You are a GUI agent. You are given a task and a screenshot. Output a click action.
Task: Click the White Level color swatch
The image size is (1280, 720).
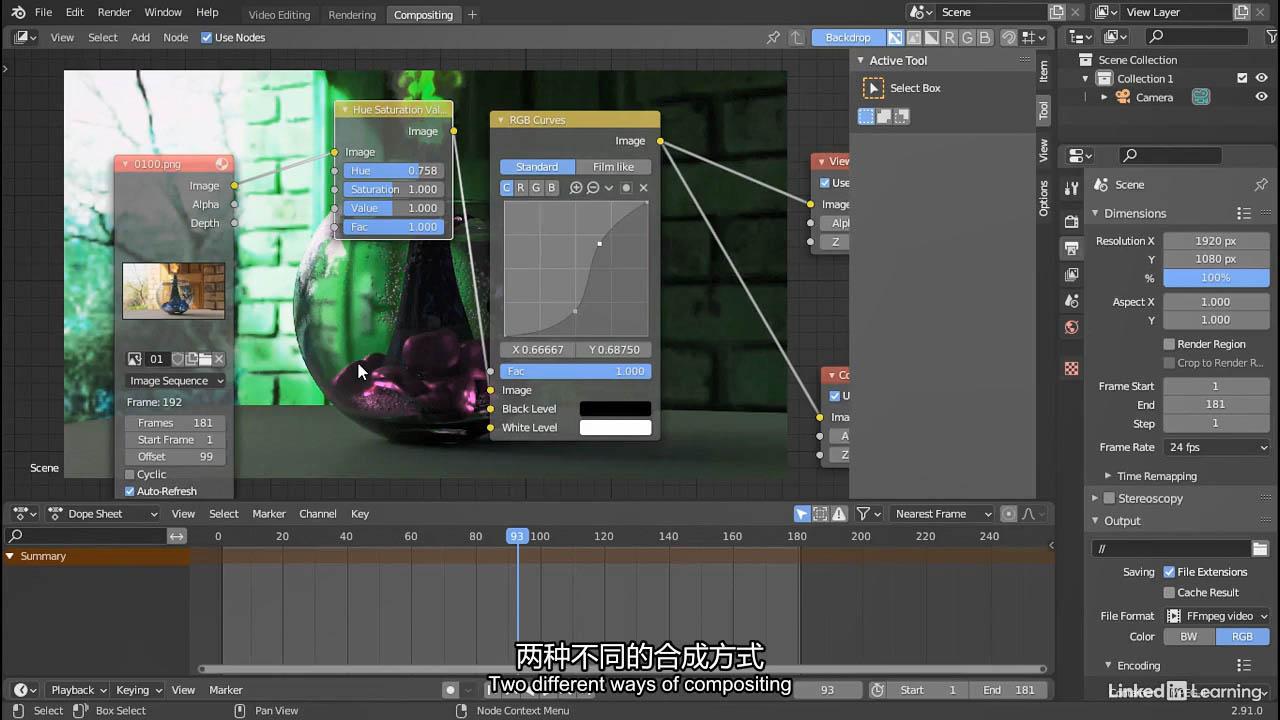point(615,428)
